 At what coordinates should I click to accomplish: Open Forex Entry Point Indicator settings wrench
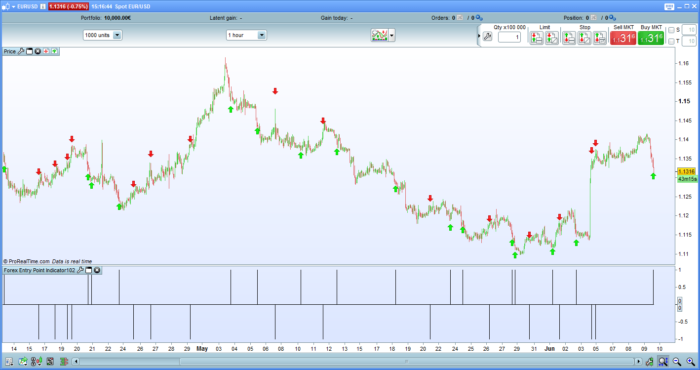[x=80, y=270]
